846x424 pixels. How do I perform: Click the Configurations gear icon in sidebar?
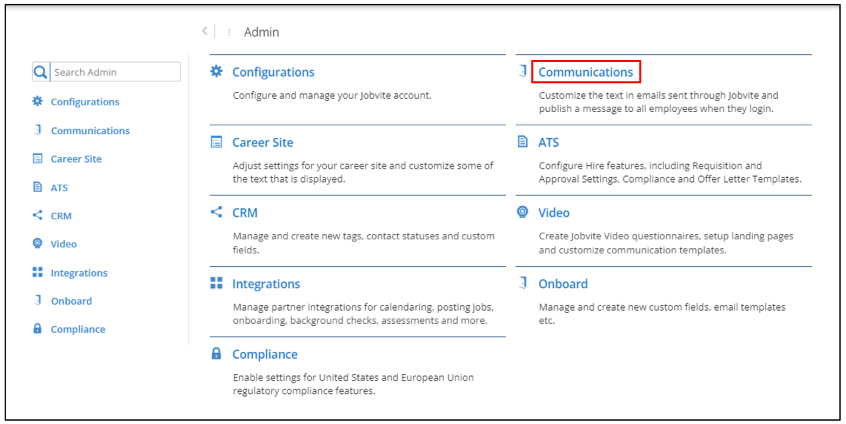pos(38,101)
